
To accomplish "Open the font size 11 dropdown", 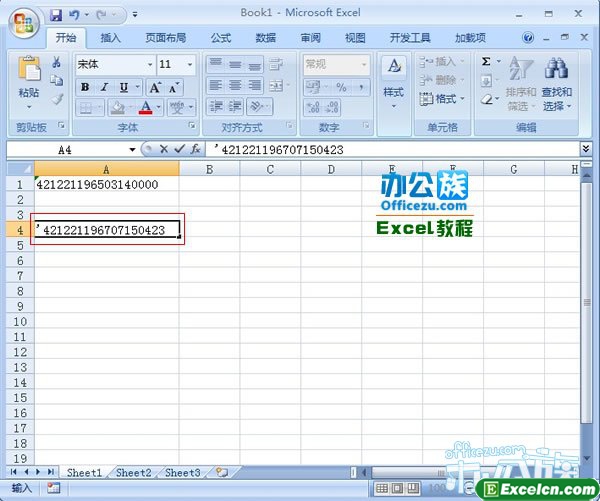I will [189, 64].
